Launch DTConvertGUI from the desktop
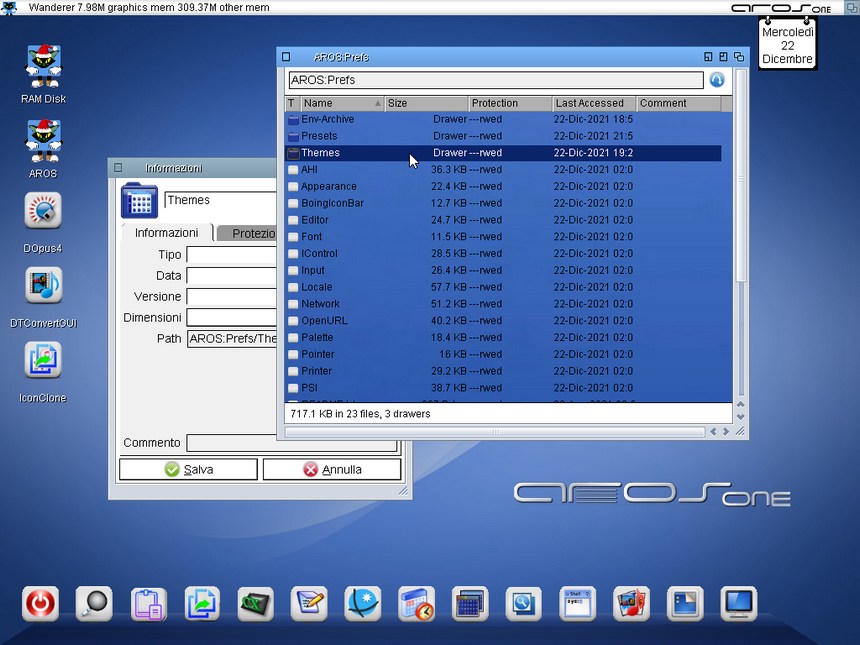Viewport: 860px width, 645px height. coord(42,286)
